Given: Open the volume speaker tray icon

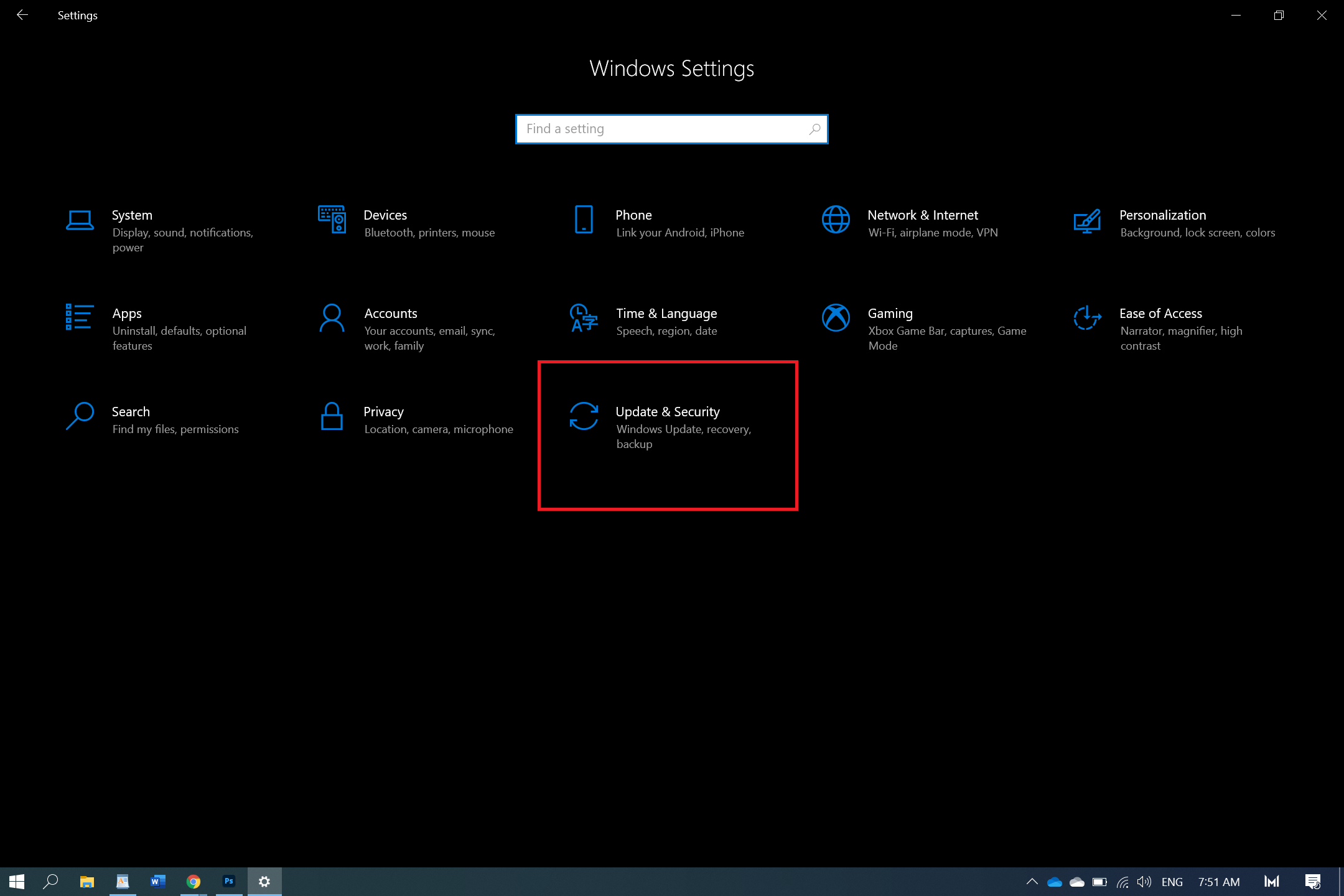Looking at the screenshot, I should 1144,882.
